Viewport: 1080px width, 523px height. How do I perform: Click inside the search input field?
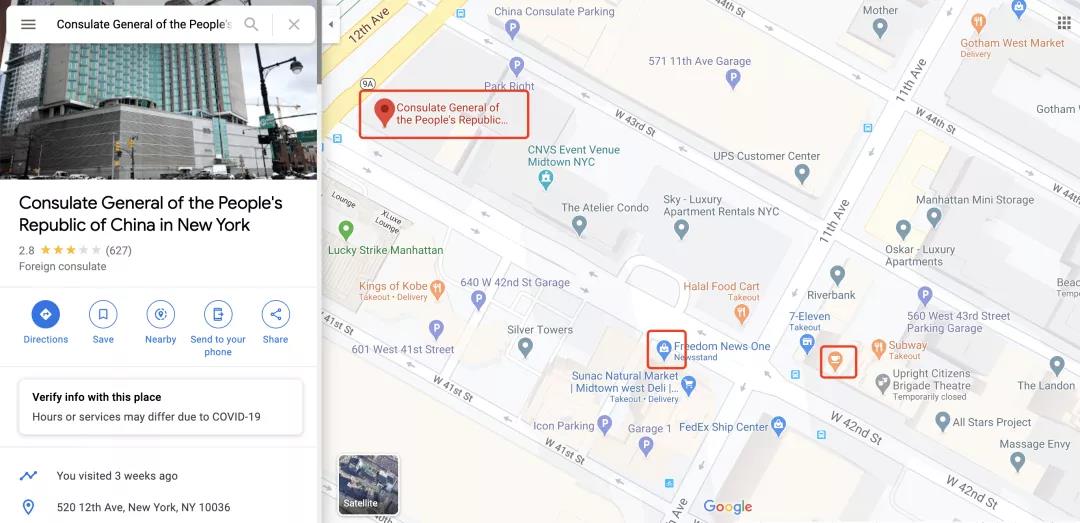point(144,24)
